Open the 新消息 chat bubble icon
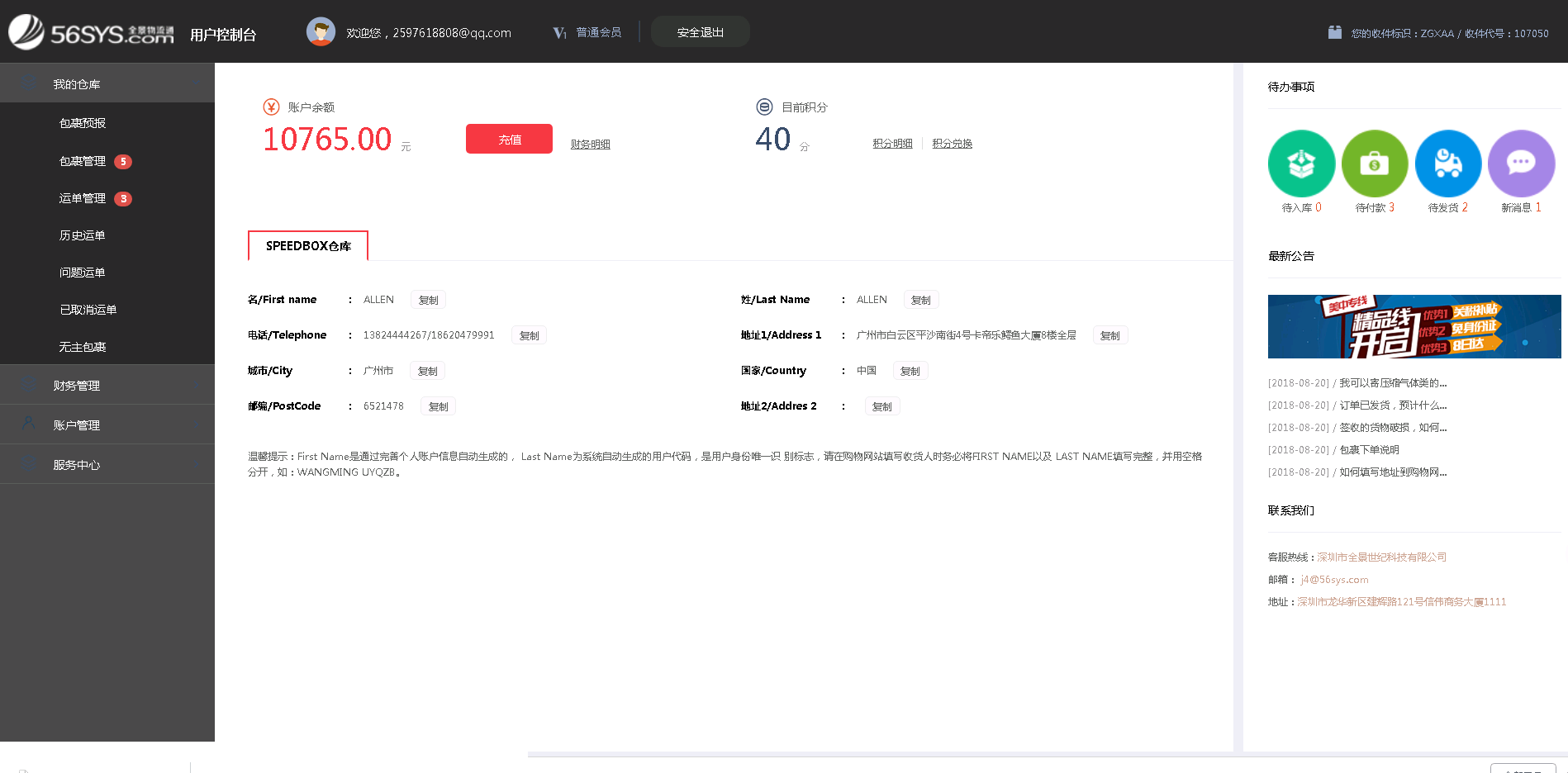 click(1520, 163)
